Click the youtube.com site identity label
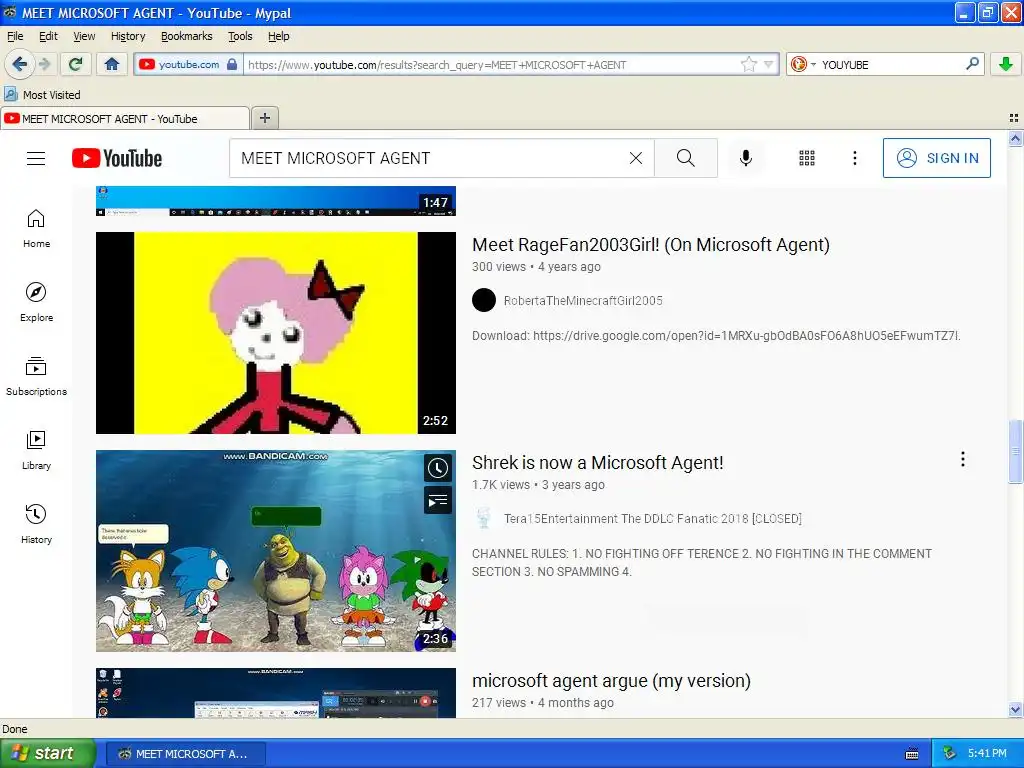Image resolution: width=1024 pixels, height=768 pixels. click(189, 64)
